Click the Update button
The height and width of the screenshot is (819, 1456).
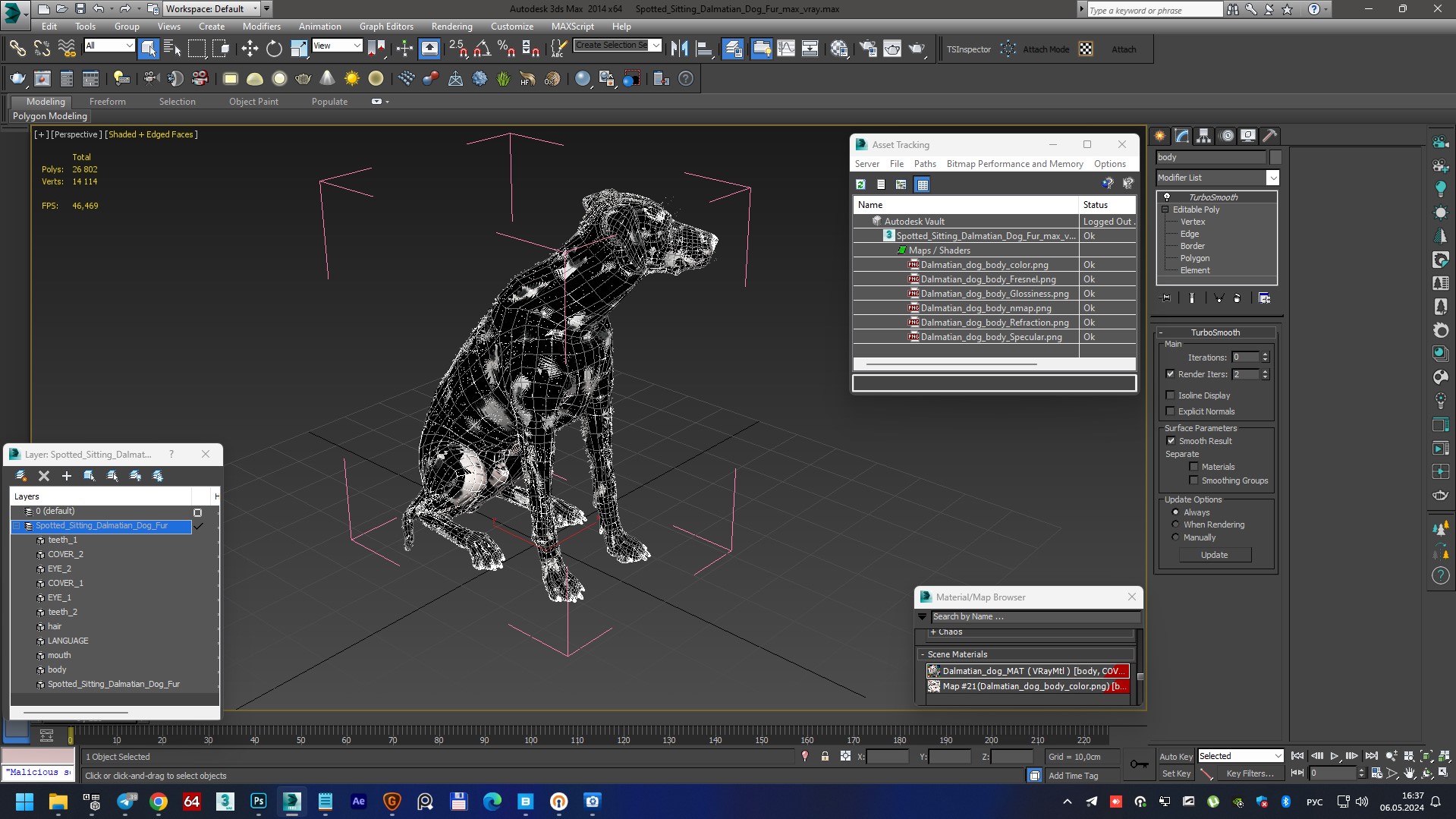tap(1214, 555)
